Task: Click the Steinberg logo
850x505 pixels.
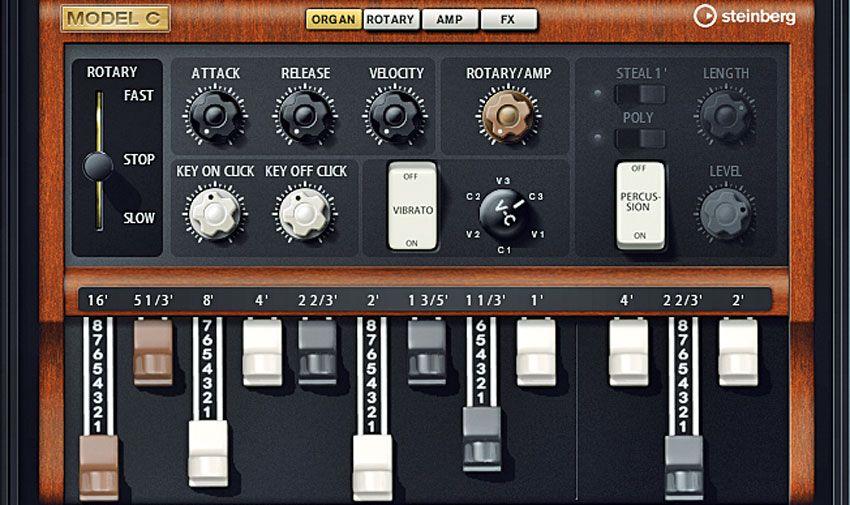Action: point(745,16)
